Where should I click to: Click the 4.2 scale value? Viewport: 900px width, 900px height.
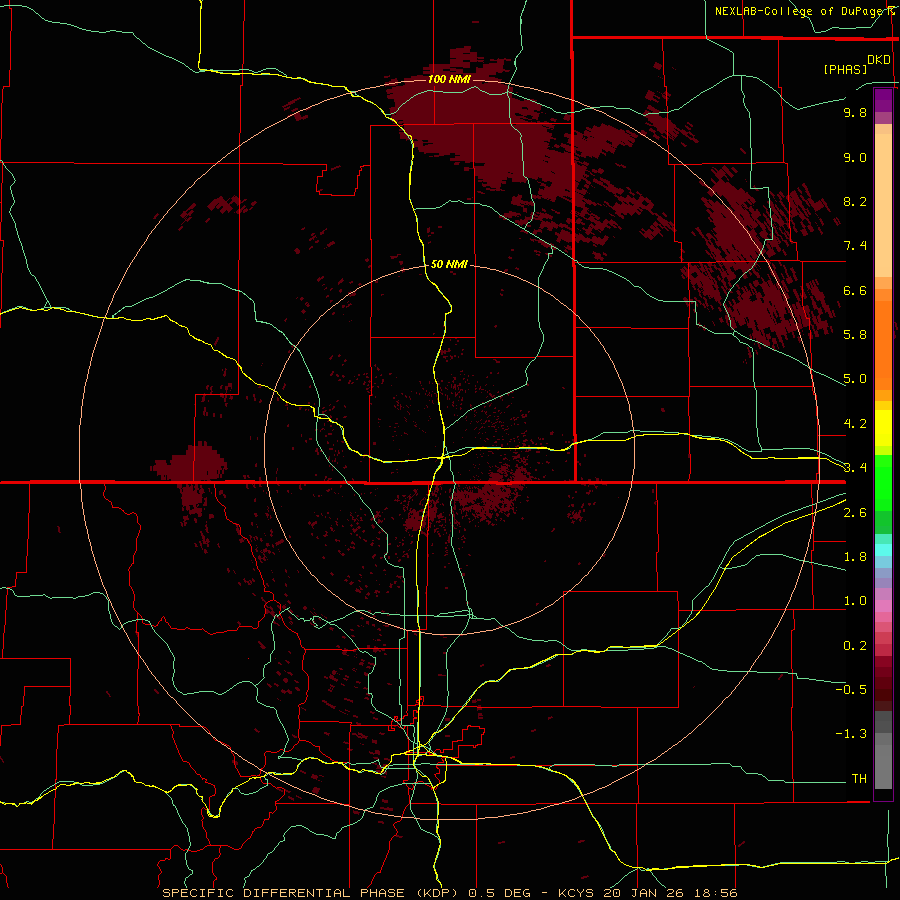click(855, 424)
